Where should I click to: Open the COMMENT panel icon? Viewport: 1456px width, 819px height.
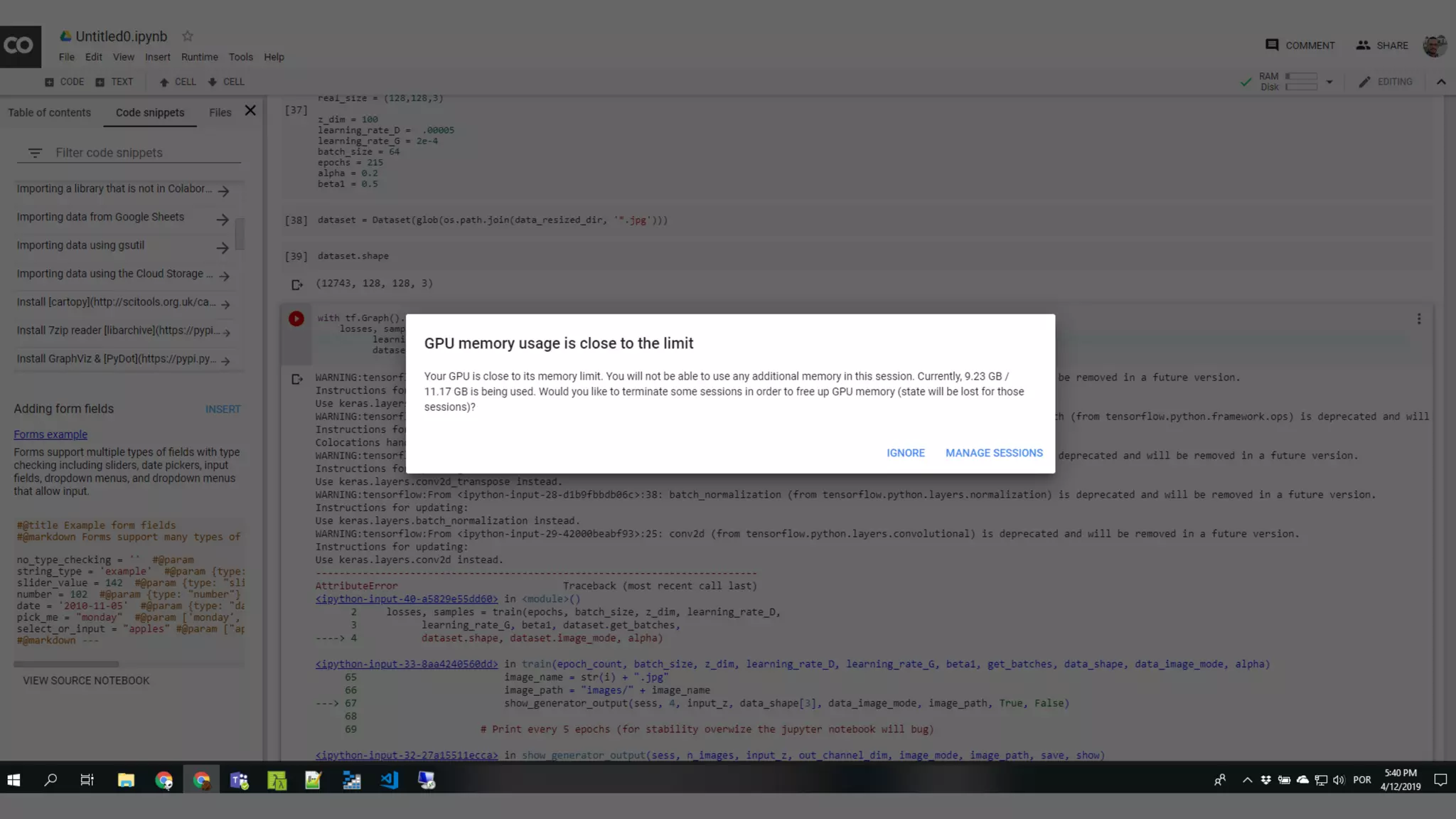(1272, 45)
